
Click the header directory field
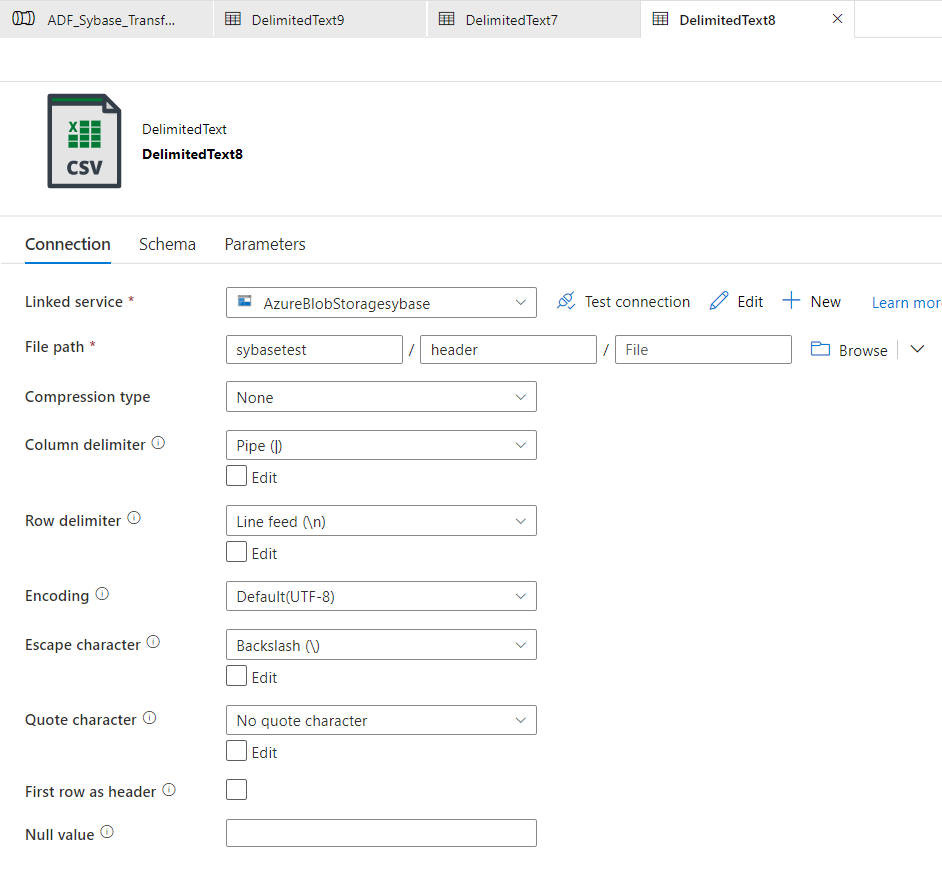click(x=508, y=350)
